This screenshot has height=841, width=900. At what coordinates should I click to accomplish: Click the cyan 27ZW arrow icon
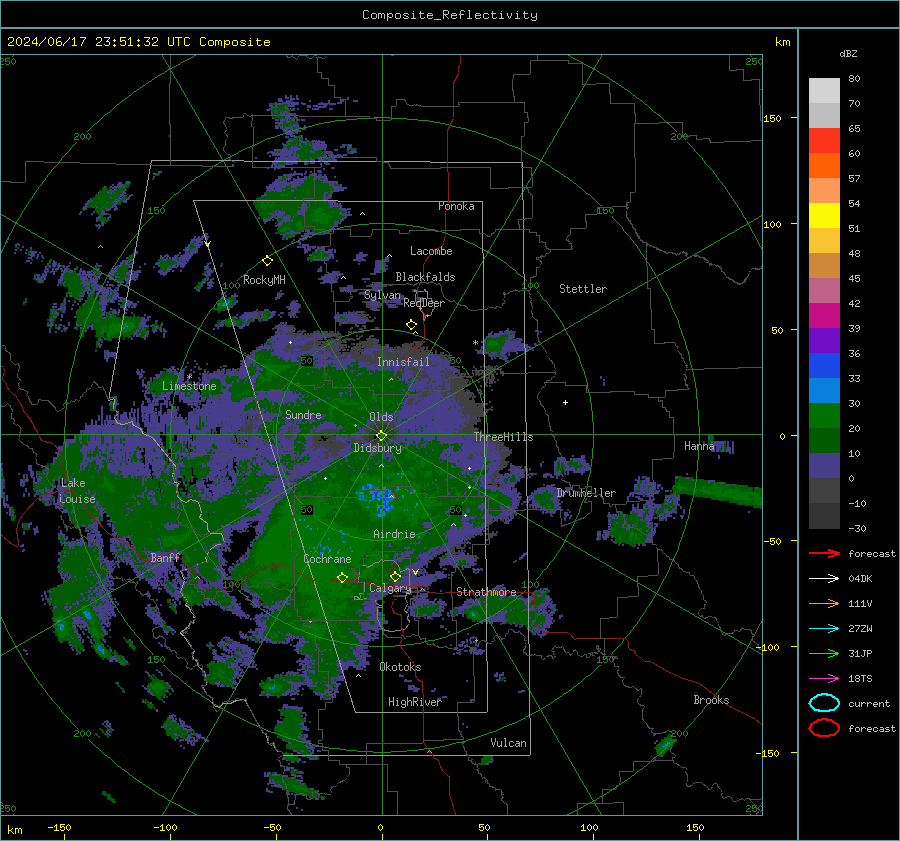824,629
